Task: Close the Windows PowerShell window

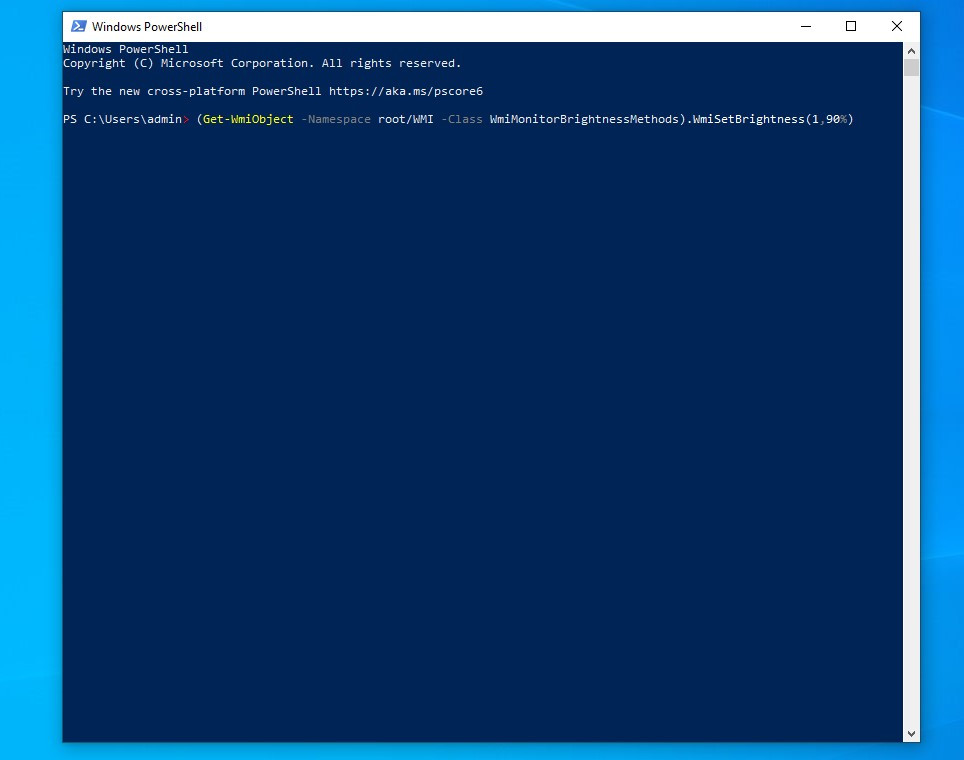Action: (x=896, y=26)
